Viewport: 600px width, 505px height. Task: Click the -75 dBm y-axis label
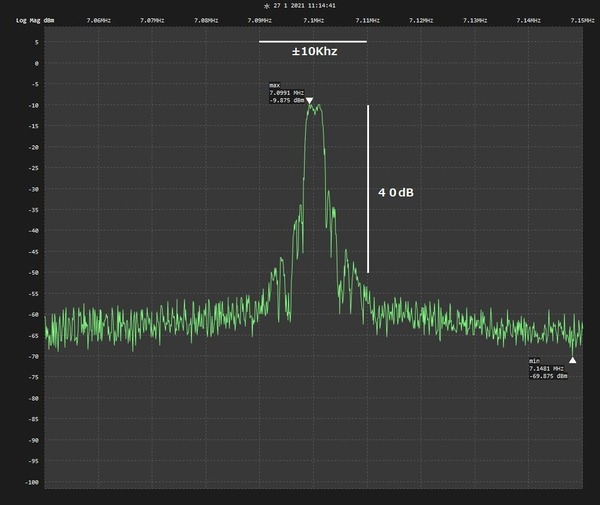tap(34, 377)
